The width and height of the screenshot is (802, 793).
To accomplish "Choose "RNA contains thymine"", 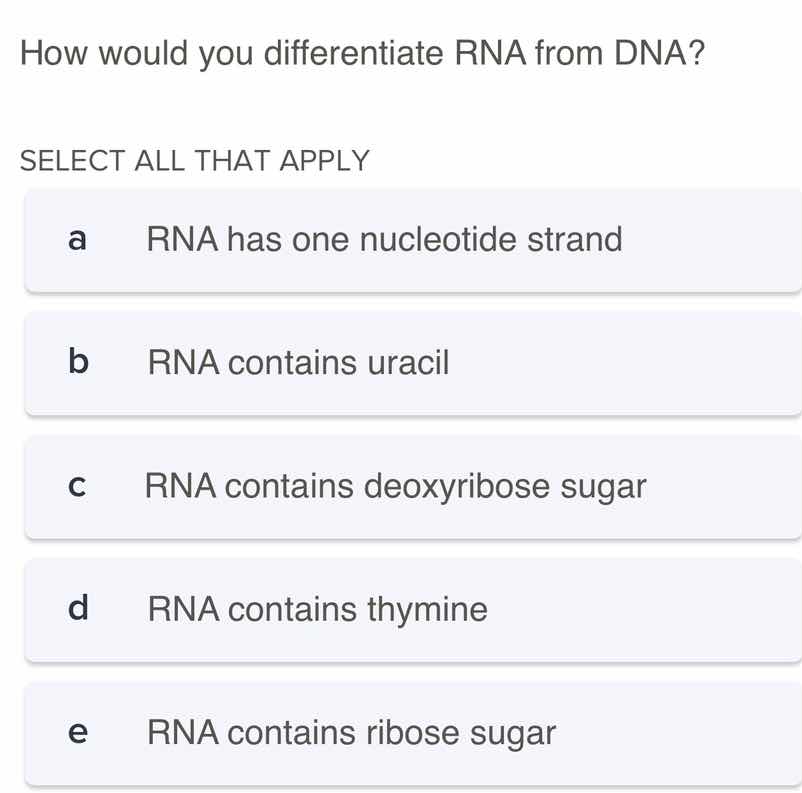I will point(317,609).
